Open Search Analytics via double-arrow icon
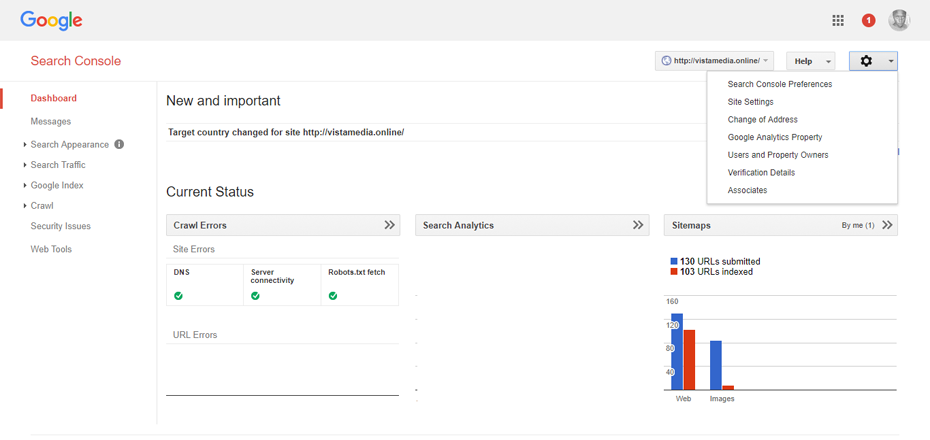Image resolution: width=930 pixels, height=440 pixels. (638, 225)
